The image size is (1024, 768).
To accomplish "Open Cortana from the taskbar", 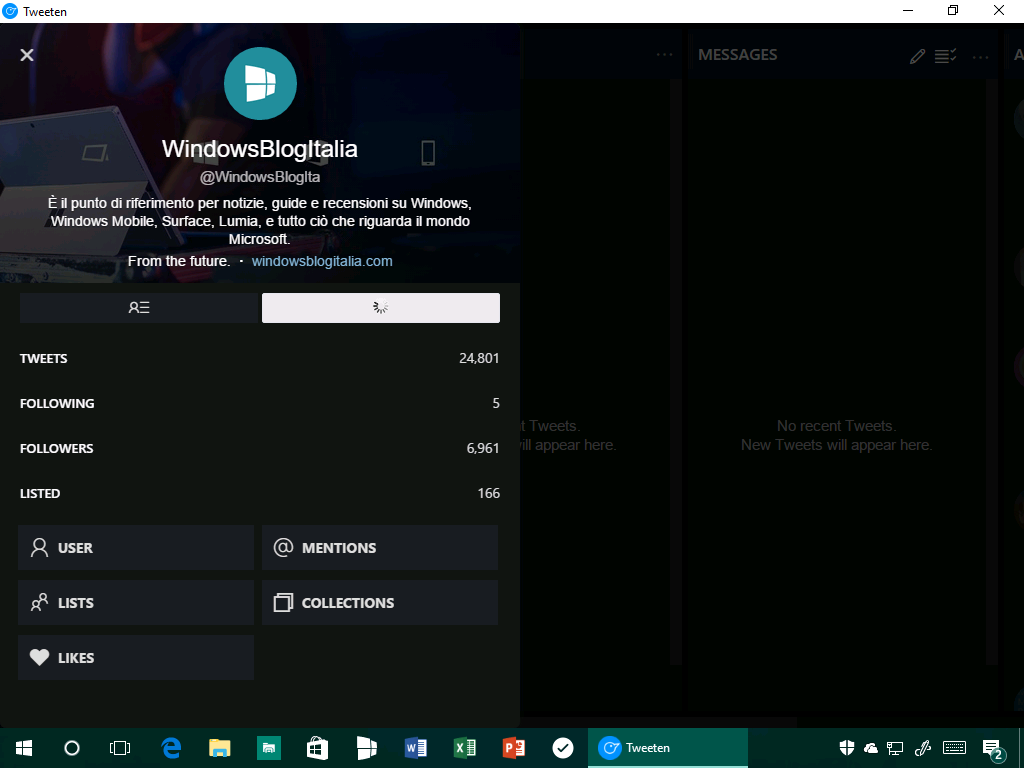I will (72, 748).
